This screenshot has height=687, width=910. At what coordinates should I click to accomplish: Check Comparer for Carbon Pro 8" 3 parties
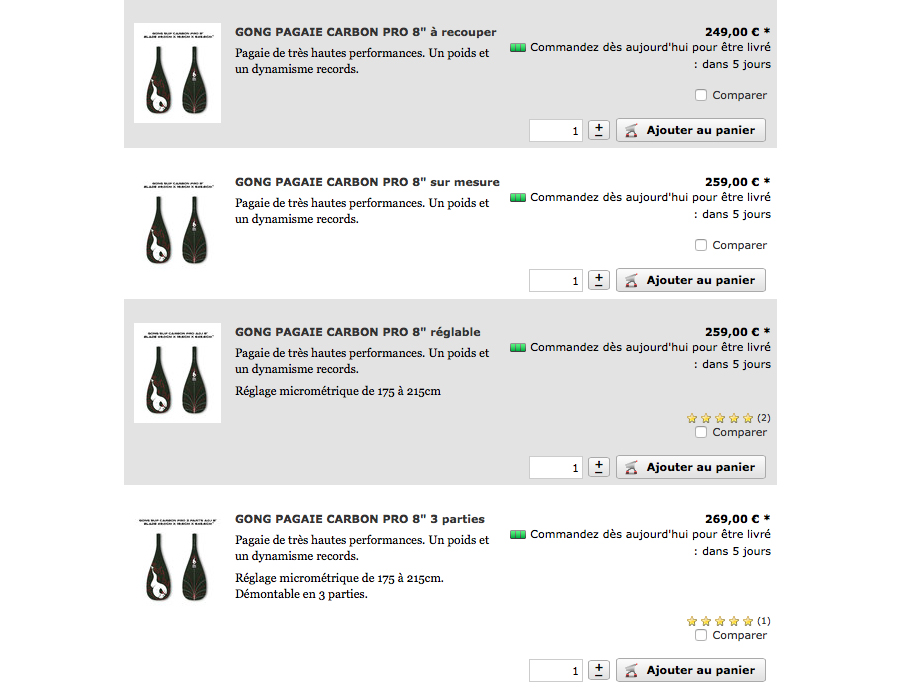click(x=701, y=635)
